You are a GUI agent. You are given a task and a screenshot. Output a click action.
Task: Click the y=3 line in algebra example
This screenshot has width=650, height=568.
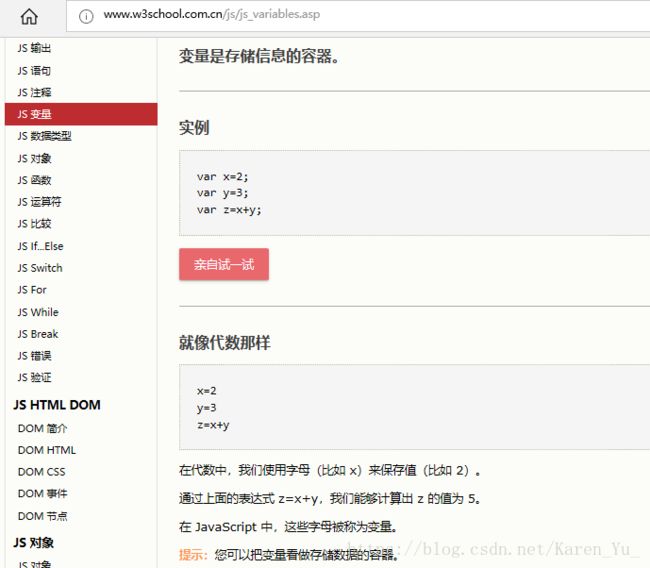coord(206,408)
